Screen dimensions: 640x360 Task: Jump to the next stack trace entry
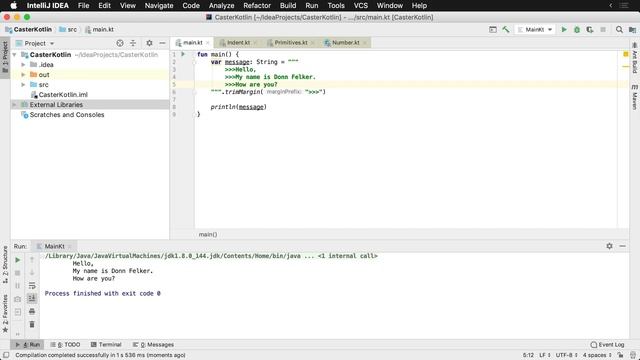click(32, 273)
